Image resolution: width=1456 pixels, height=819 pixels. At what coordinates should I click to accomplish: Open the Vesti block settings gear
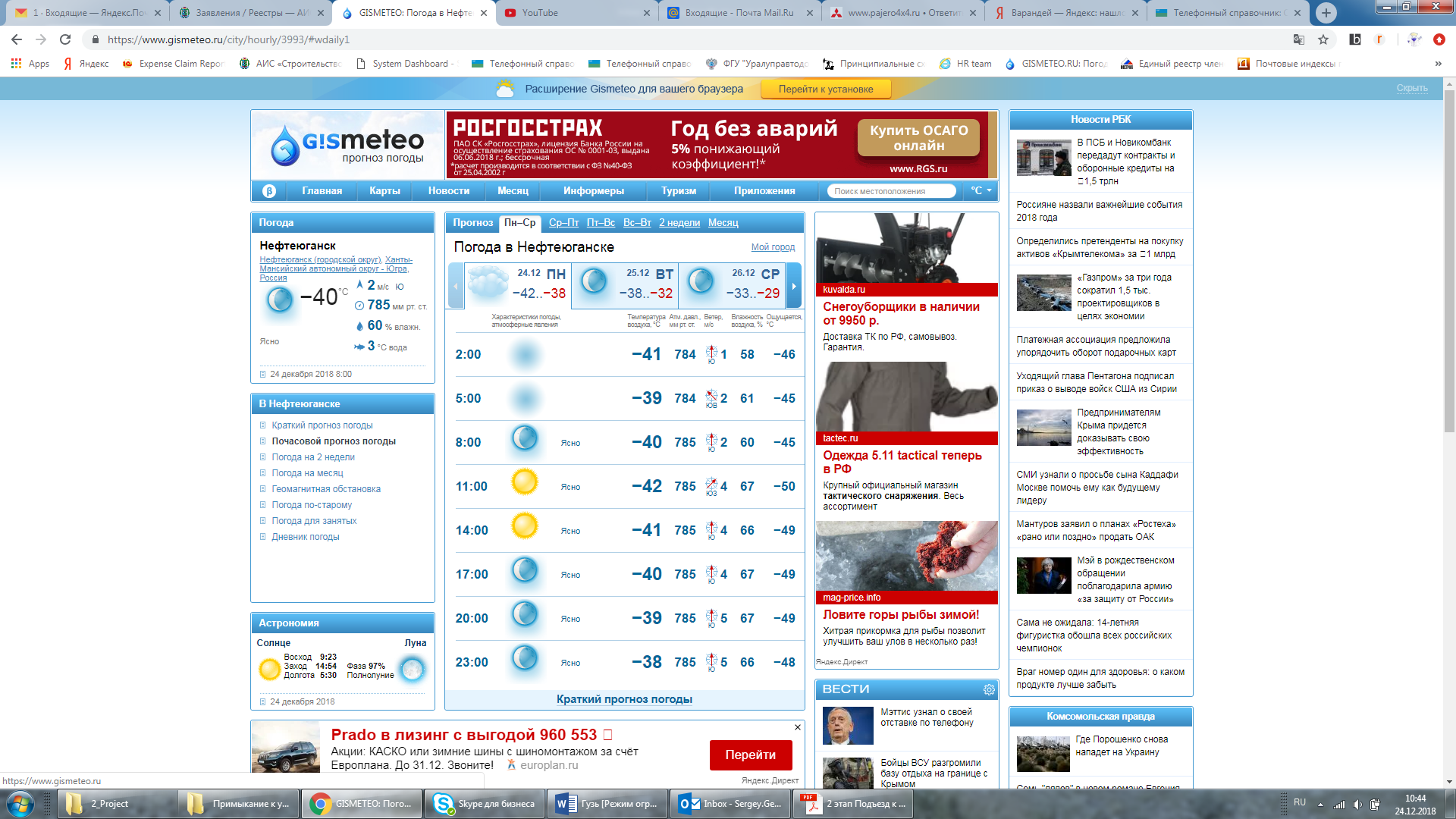pyautogui.click(x=989, y=689)
